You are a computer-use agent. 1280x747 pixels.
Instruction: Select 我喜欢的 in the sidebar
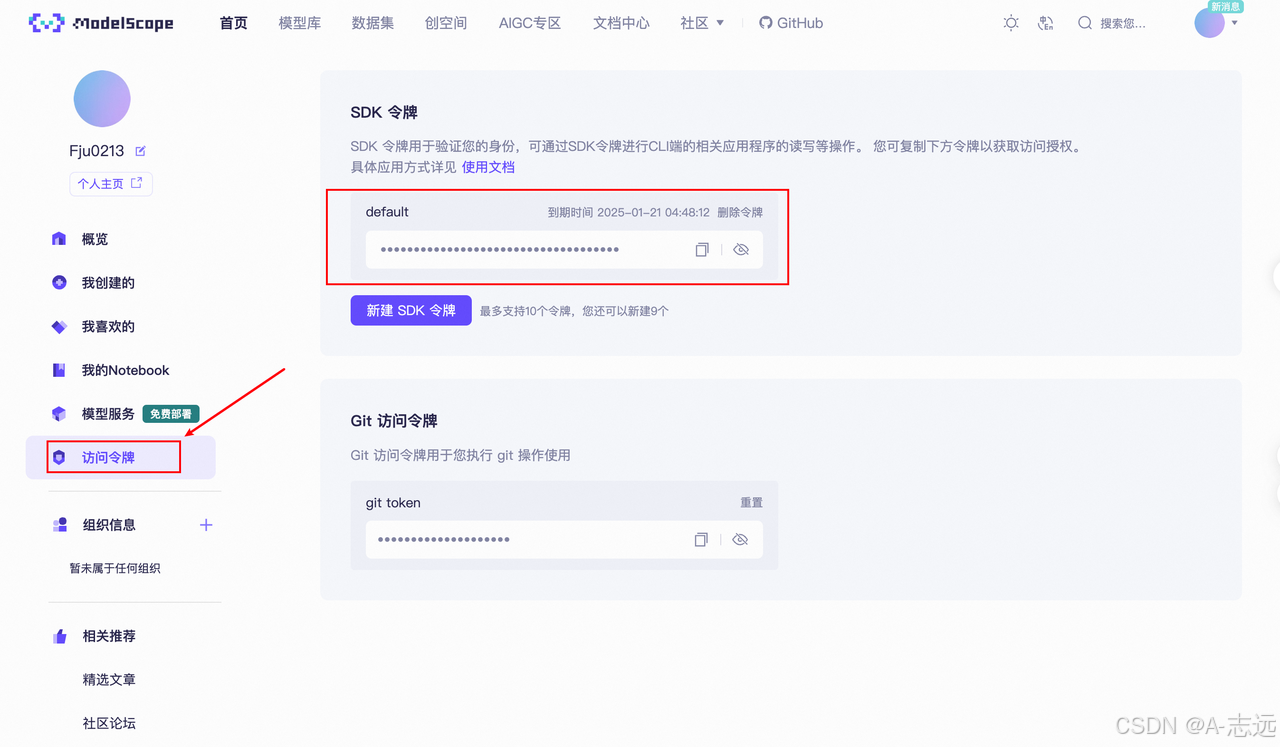[x=108, y=327]
